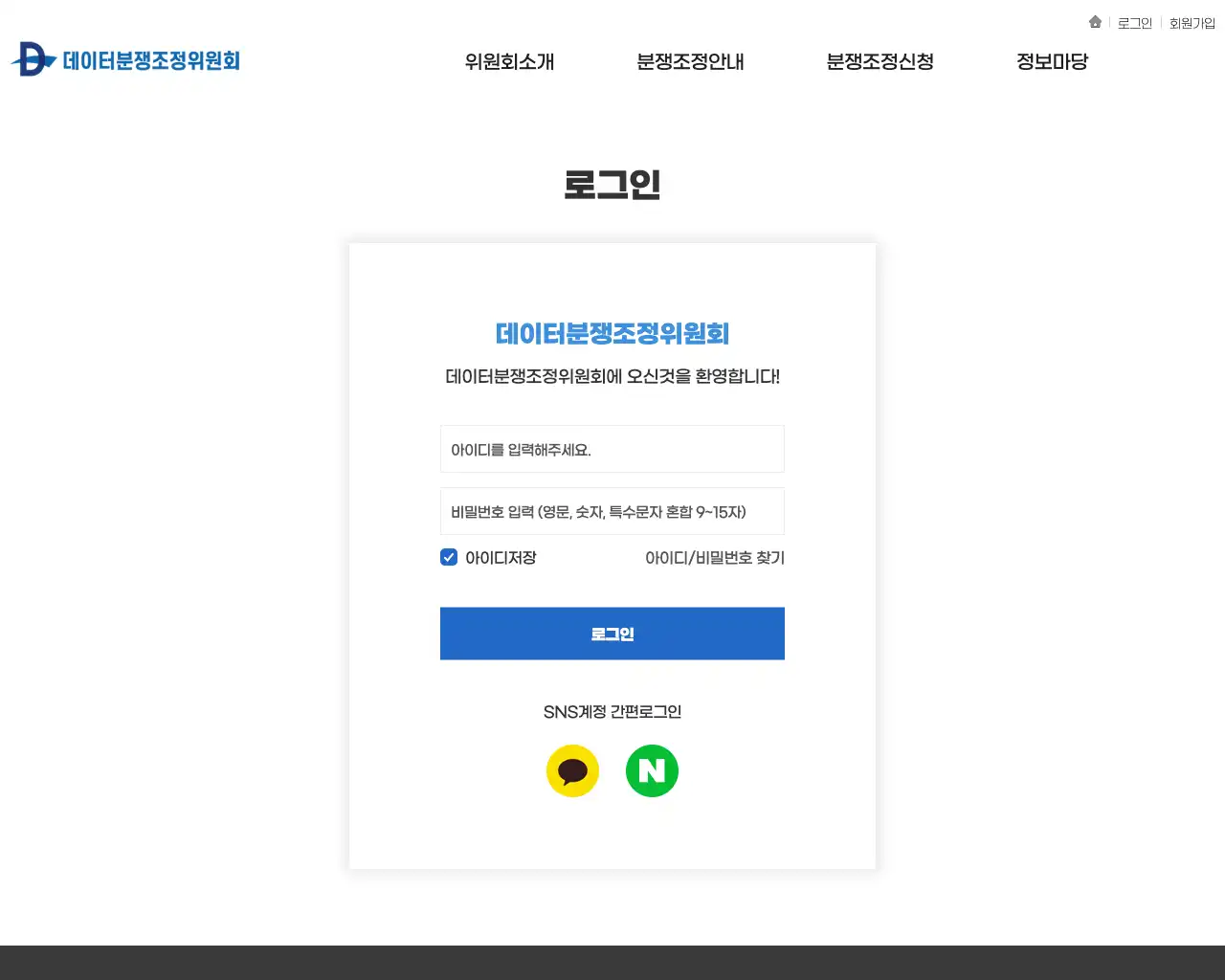Select the 분쟁조정신청 menu item
1225x980 pixels.
point(880,61)
